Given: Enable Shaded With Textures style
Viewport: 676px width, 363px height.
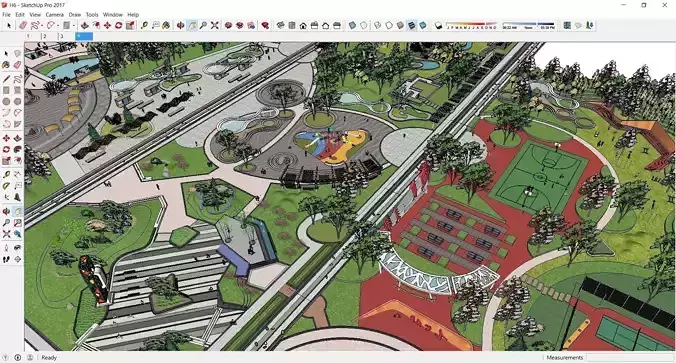Looking at the screenshot, I should point(412,25).
